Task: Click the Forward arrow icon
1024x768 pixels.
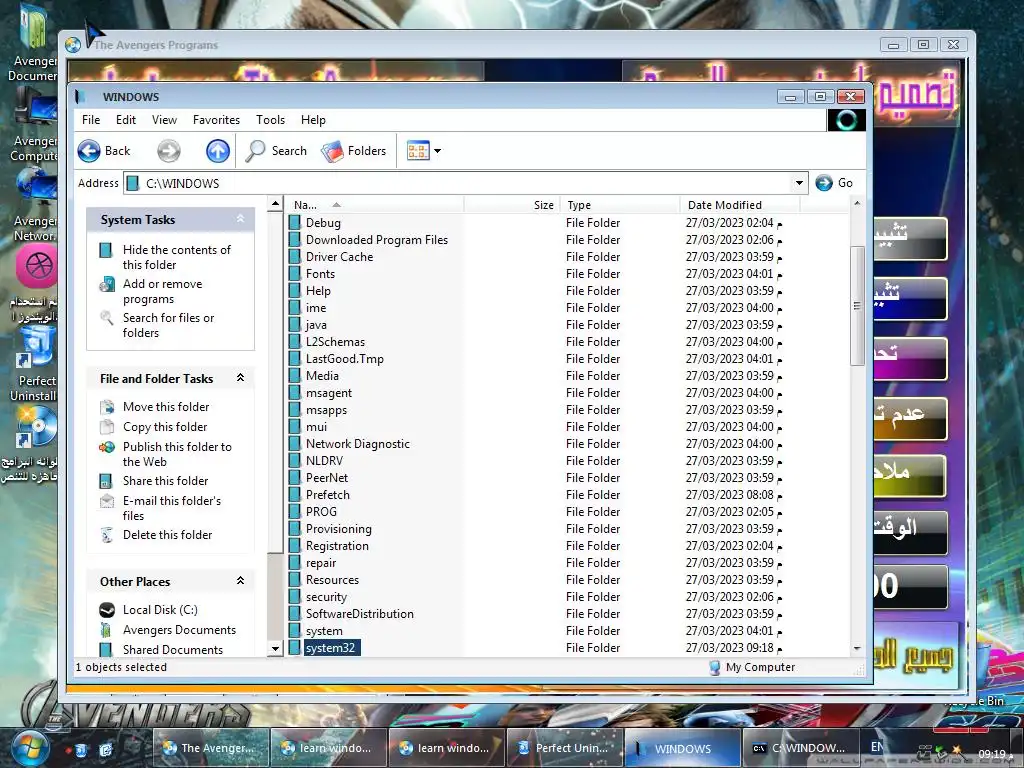Action: 168,151
